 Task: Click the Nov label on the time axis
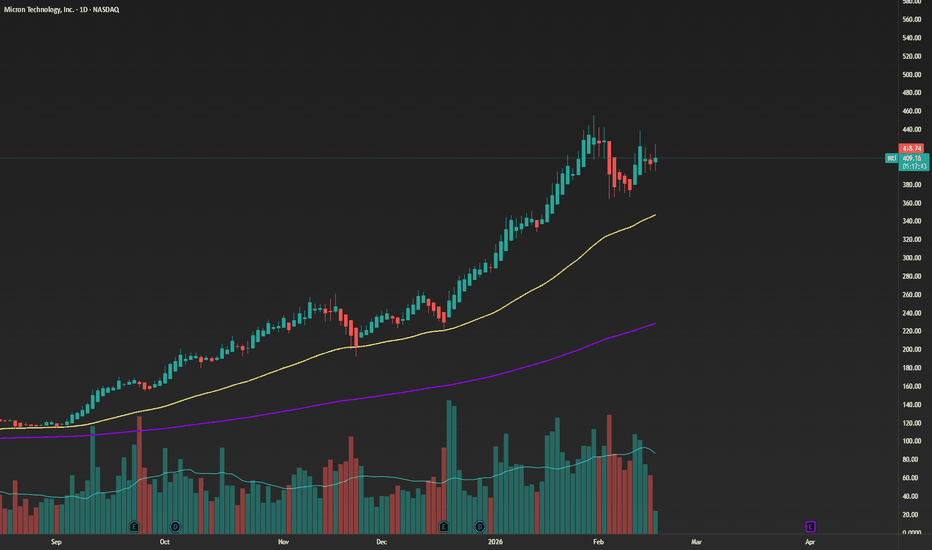[283, 541]
